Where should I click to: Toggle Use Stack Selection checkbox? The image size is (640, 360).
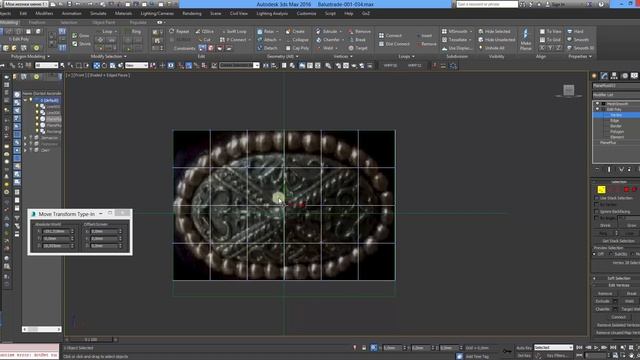coord(596,198)
